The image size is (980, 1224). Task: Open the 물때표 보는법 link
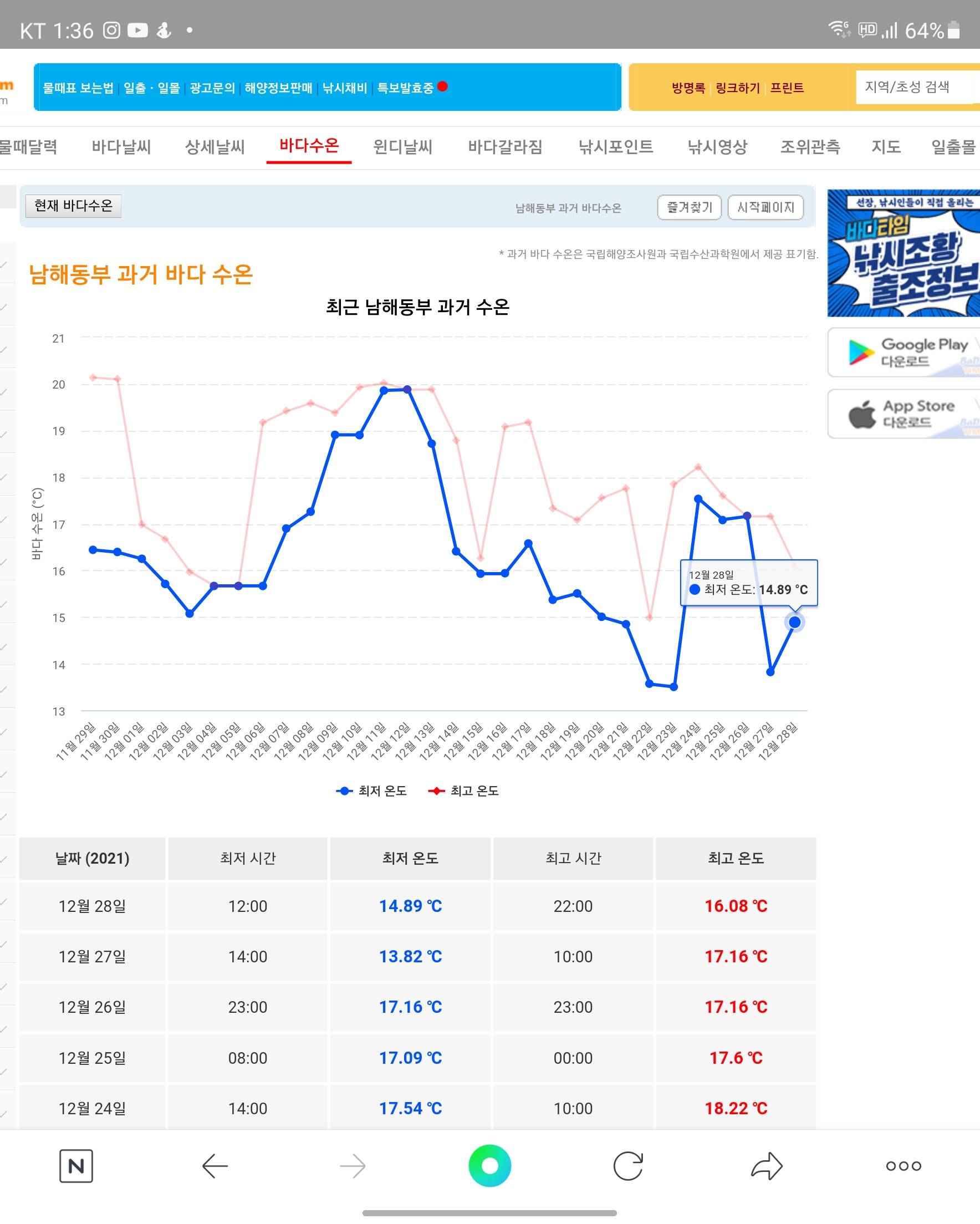[78, 88]
